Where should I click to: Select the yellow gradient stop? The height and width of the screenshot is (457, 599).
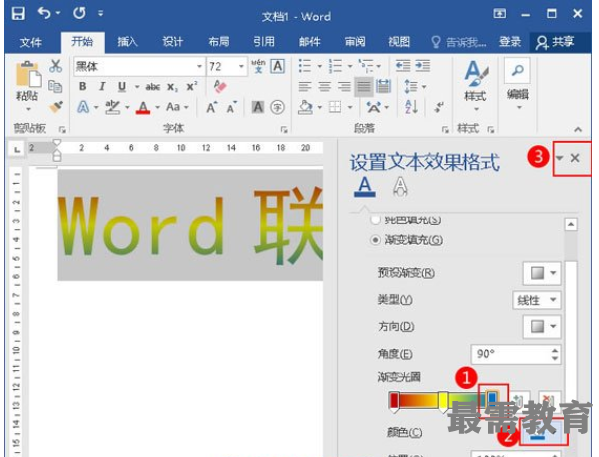click(x=443, y=402)
